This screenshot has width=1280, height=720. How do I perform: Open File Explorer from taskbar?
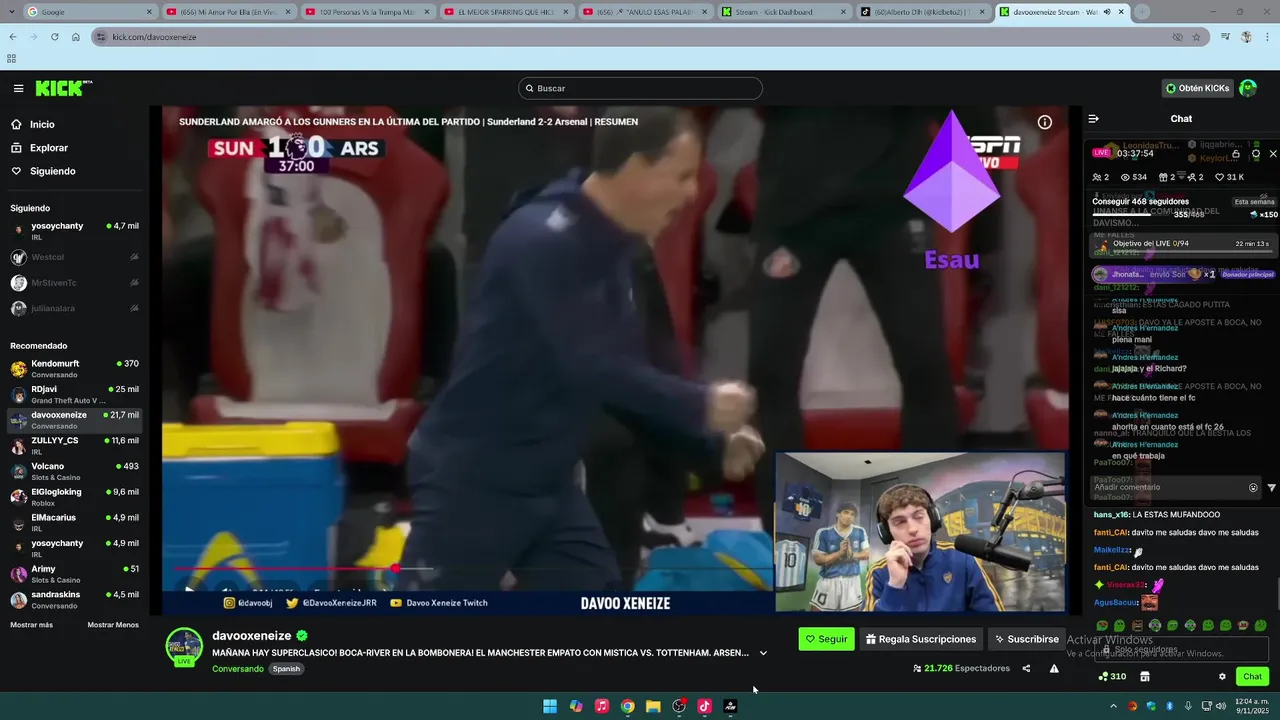pyautogui.click(x=653, y=706)
